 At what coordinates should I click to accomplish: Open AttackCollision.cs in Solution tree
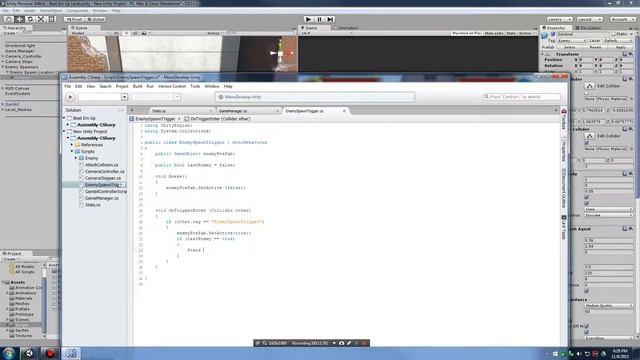coord(102,164)
